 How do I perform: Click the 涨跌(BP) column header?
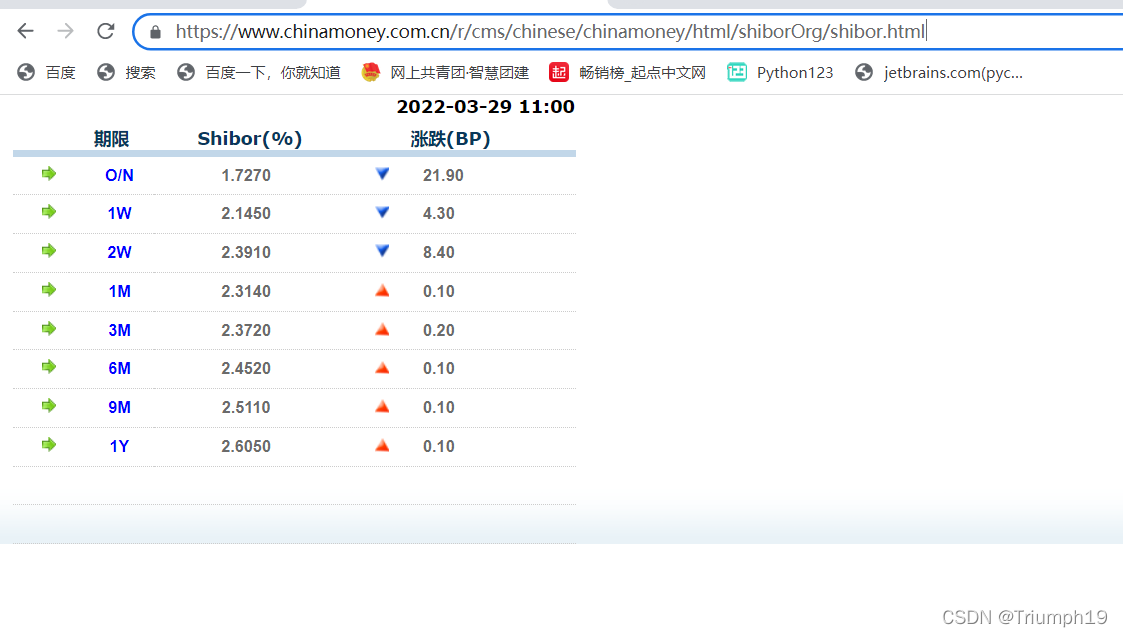click(450, 138)
